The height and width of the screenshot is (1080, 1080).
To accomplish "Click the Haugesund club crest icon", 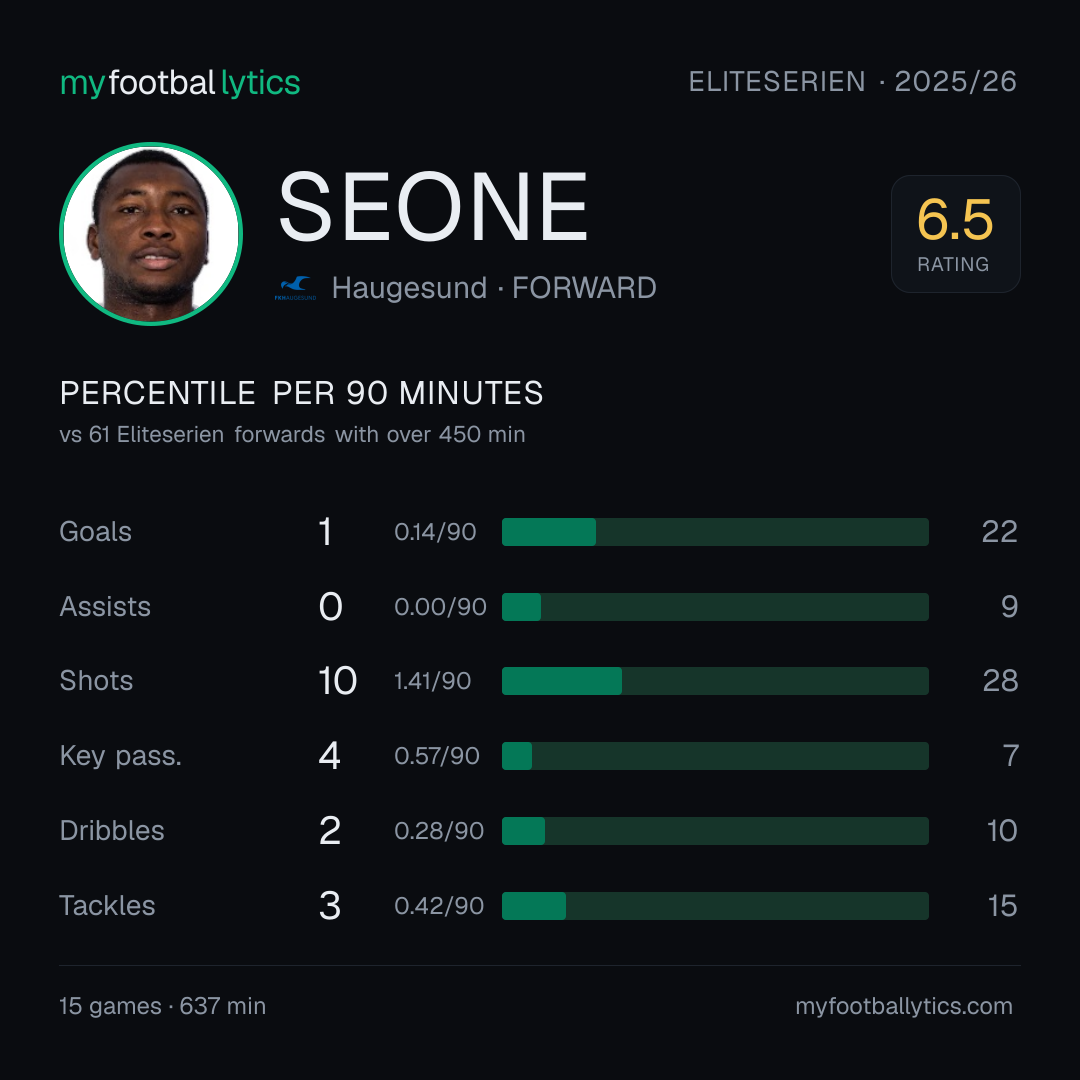I will pos(295,287).
